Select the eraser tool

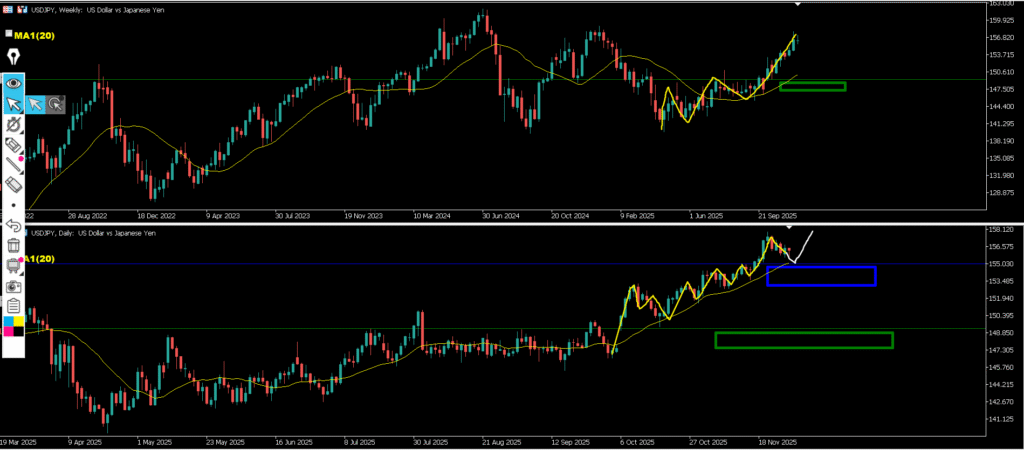[14, 185]
